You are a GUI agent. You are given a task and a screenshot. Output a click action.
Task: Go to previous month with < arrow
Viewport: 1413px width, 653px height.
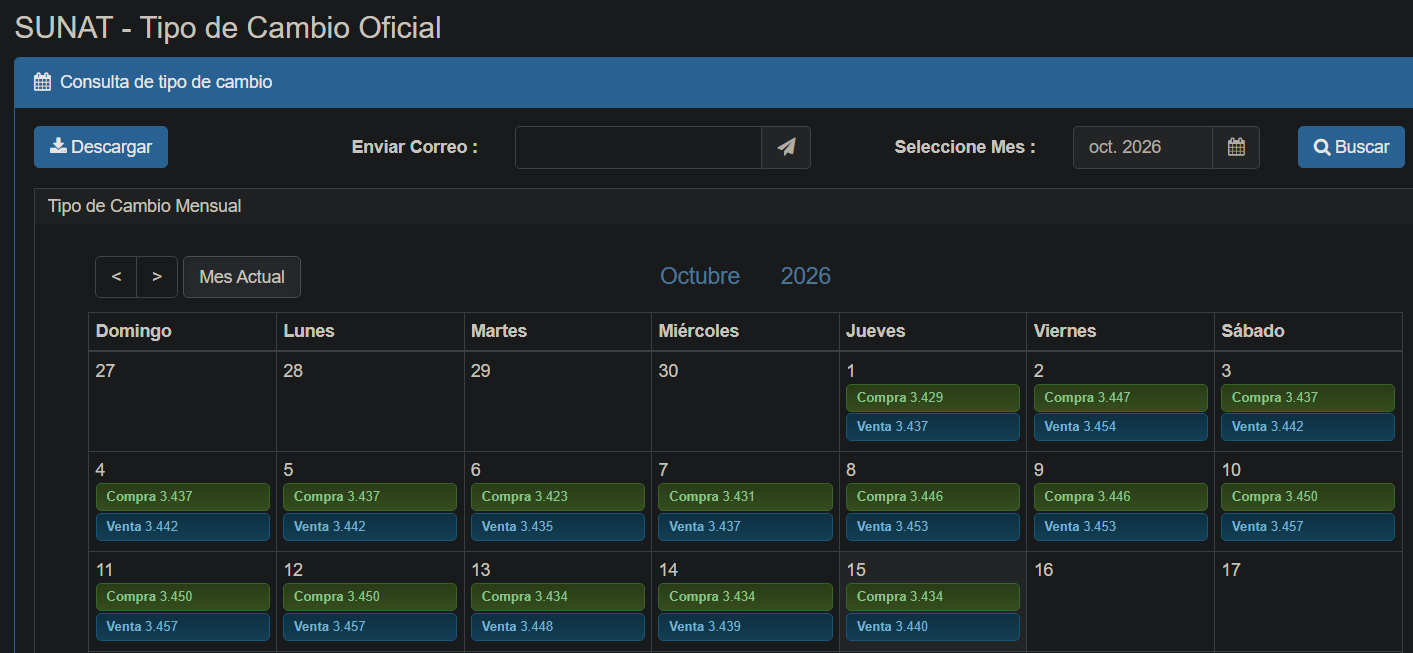[x=116, y=277]
